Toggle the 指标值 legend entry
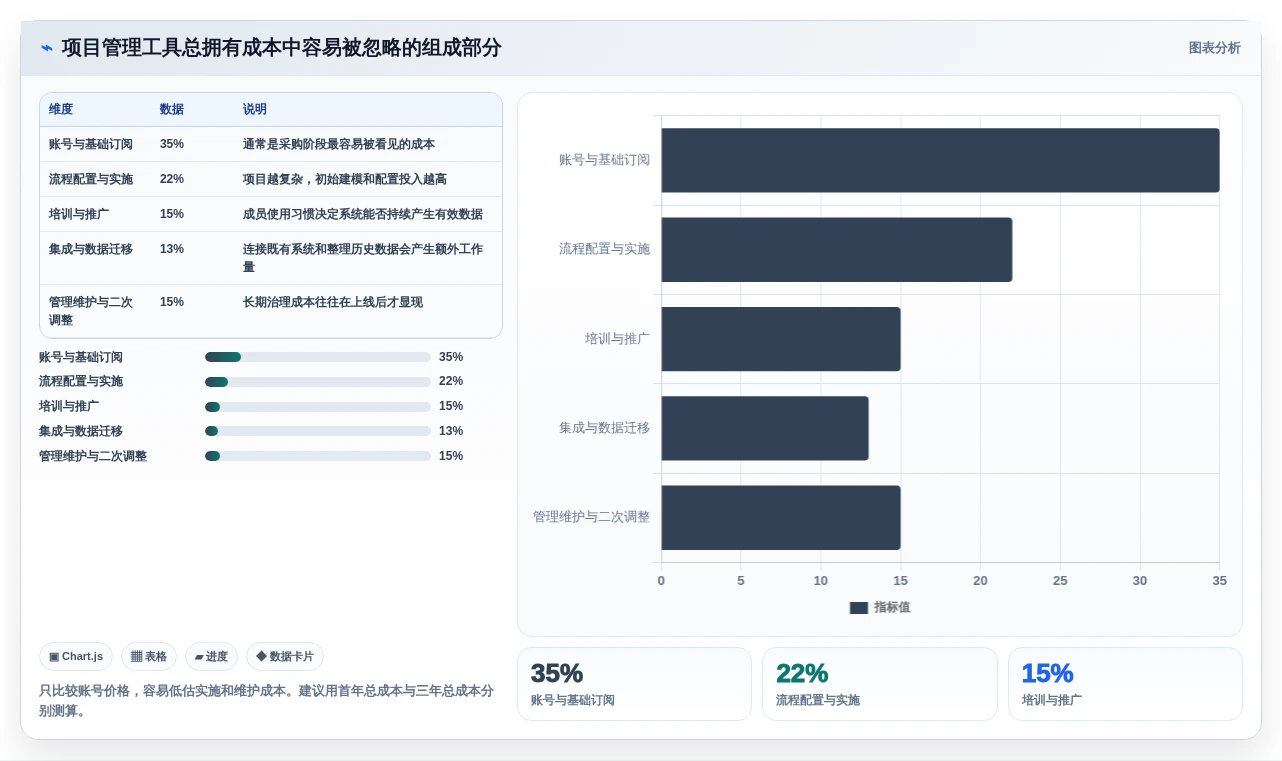 click(x=880, y=607)
